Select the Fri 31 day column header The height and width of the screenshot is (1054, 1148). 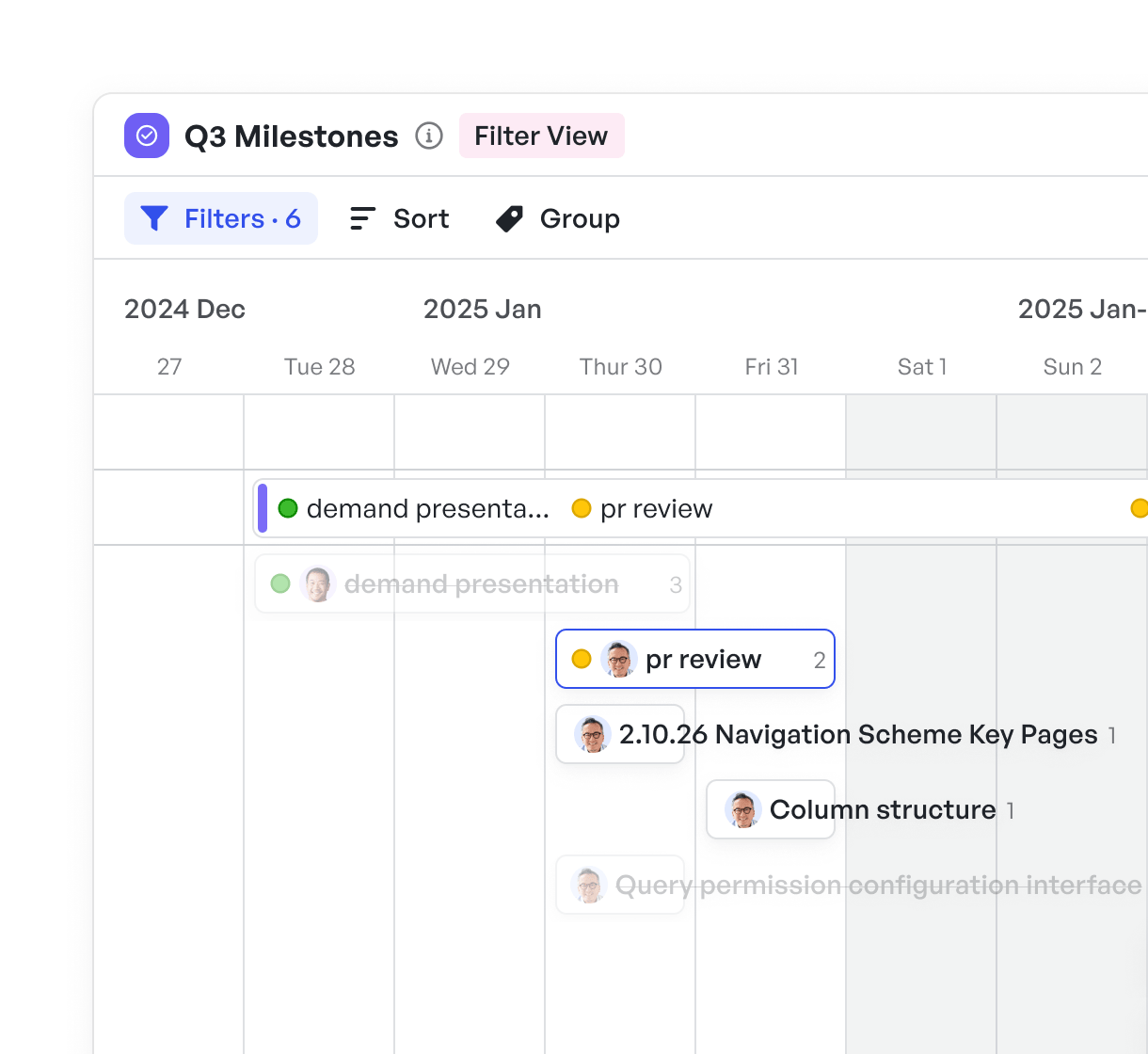point(772,366)
